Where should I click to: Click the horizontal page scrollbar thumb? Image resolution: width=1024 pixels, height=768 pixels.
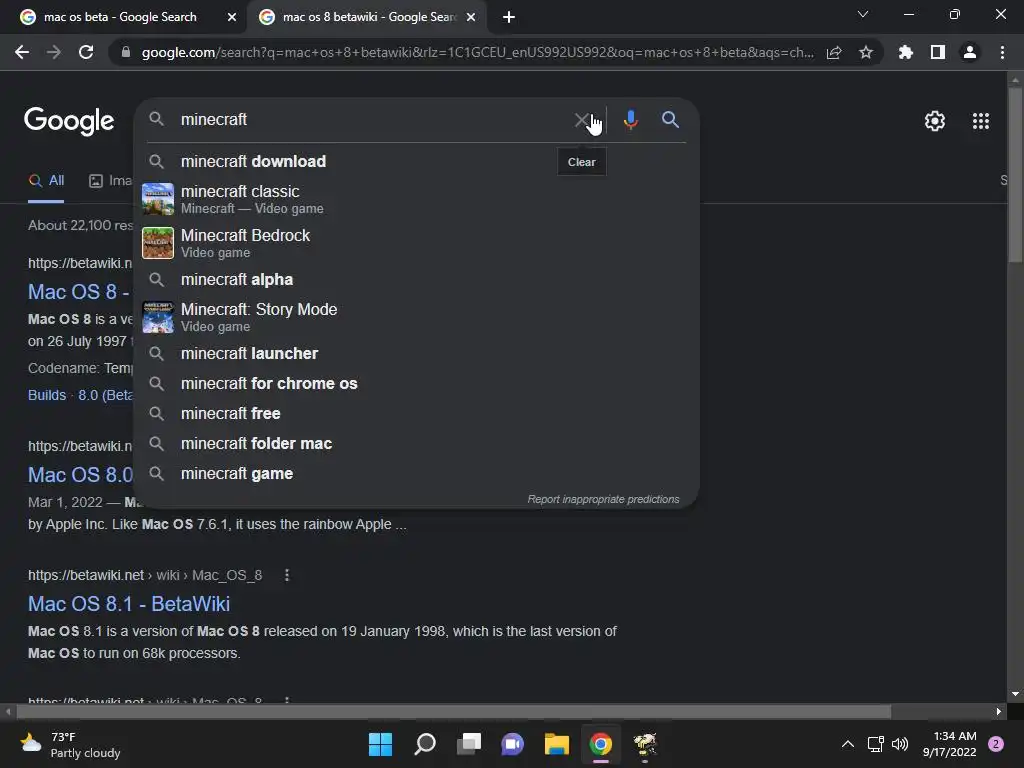[454, 711]
